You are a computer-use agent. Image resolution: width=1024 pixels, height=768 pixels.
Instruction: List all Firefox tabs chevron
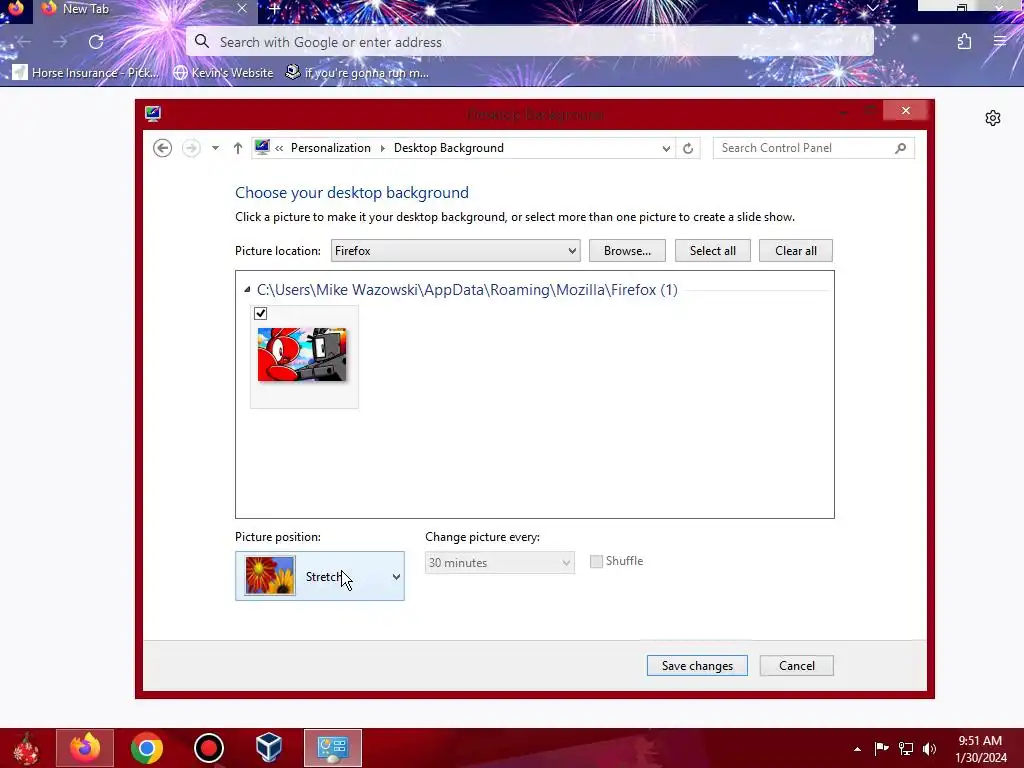point(872,8)
